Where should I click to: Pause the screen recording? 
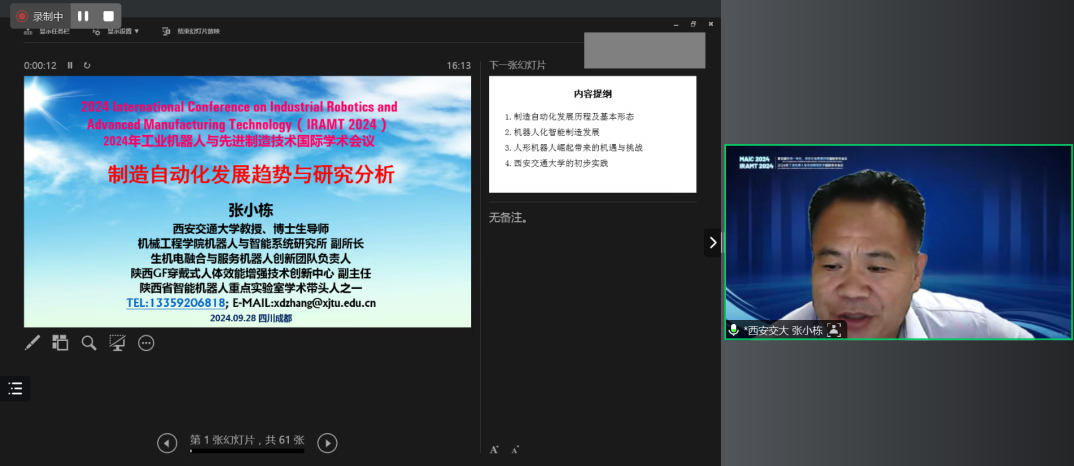pyautogui.click(x=83, y=16)
